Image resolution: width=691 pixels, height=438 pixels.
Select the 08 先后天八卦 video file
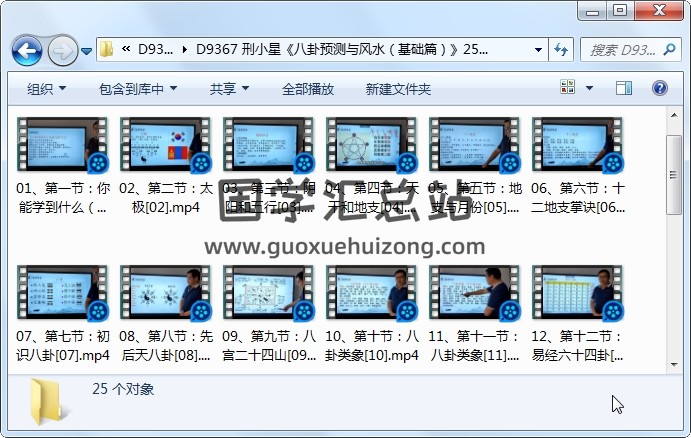(164, 294)
